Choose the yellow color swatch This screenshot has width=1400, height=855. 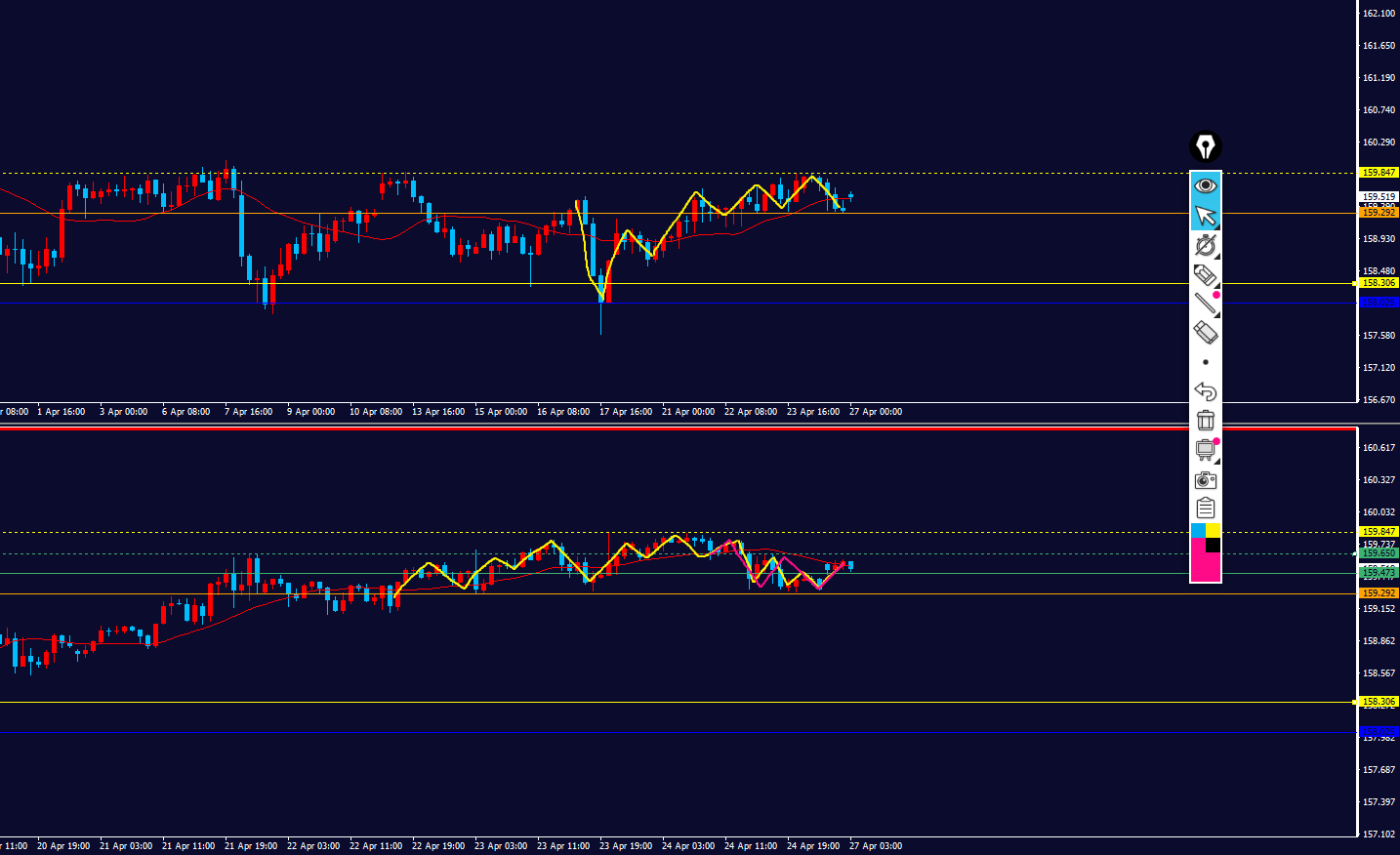click(x=1213, y=531)
